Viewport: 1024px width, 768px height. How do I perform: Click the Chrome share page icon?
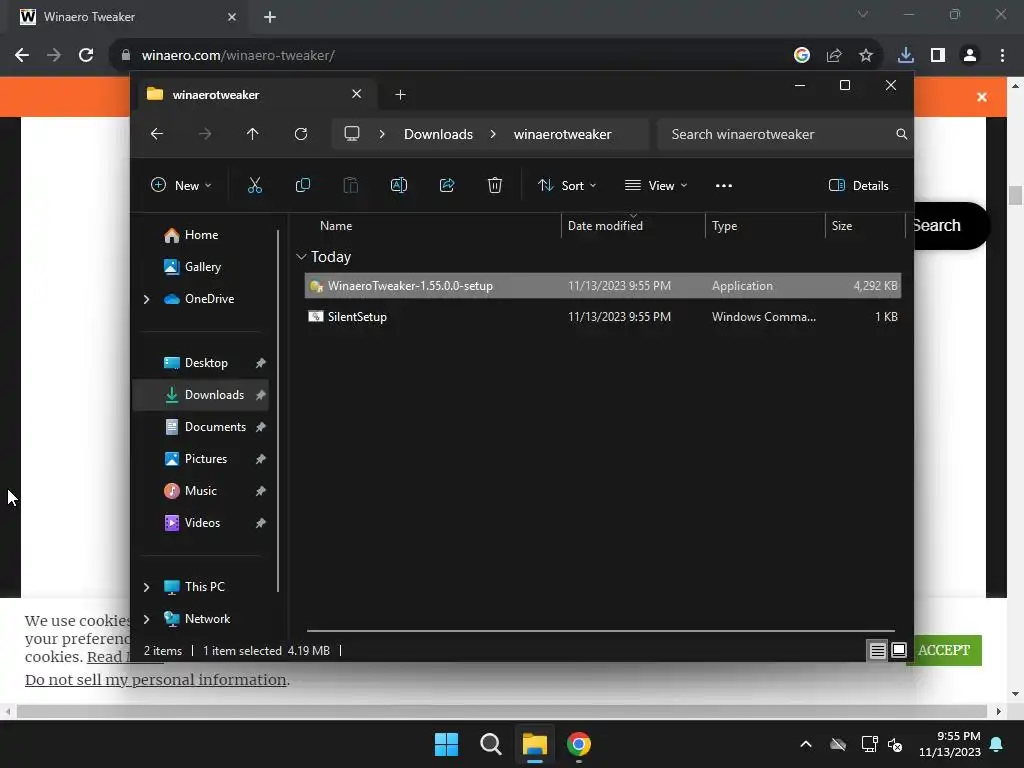point(834,56)
